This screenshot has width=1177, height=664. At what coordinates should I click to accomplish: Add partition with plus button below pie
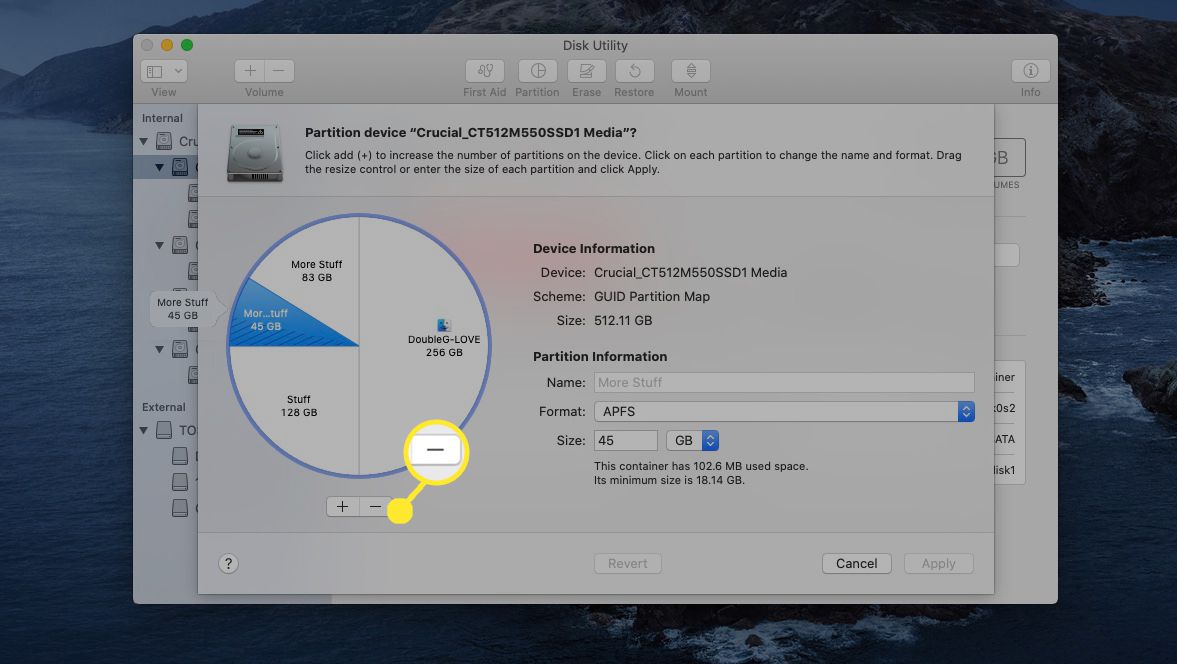point(342,507)
